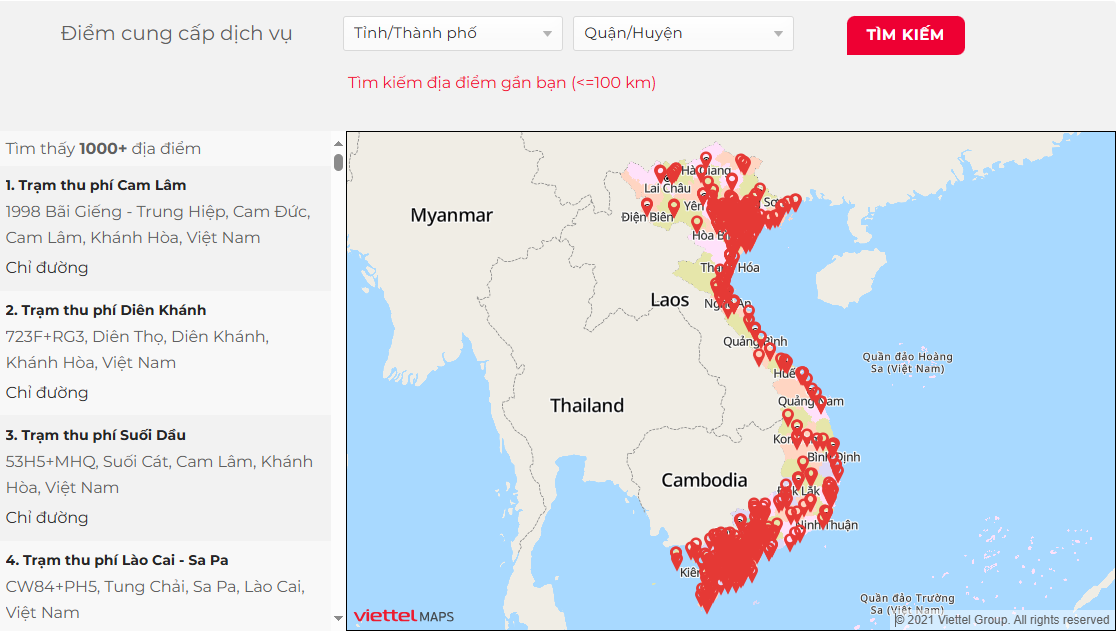Click the Viettel Maps logo

[x=403, y=616]
